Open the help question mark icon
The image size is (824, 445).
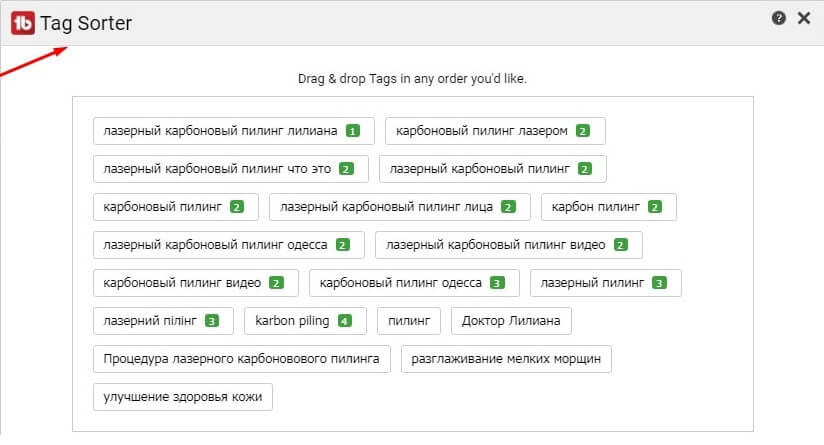779,18
